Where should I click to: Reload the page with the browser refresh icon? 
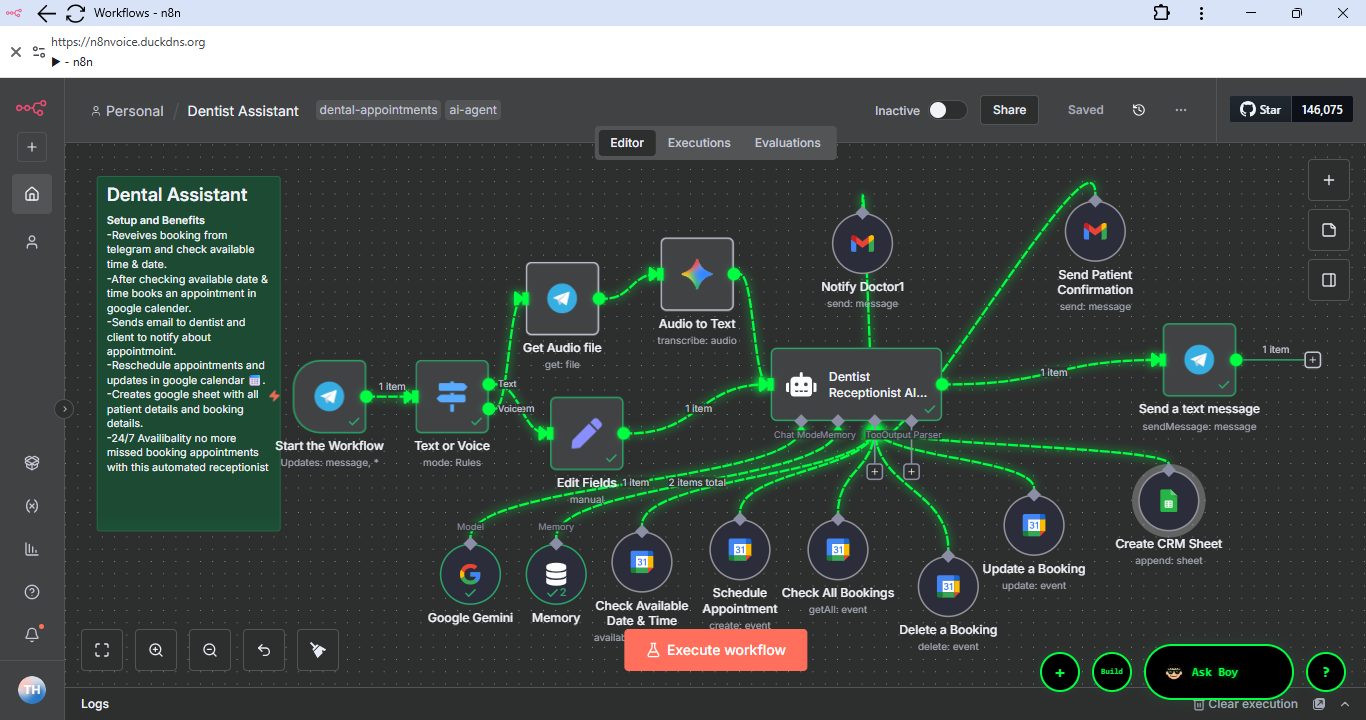click(75, 13)
